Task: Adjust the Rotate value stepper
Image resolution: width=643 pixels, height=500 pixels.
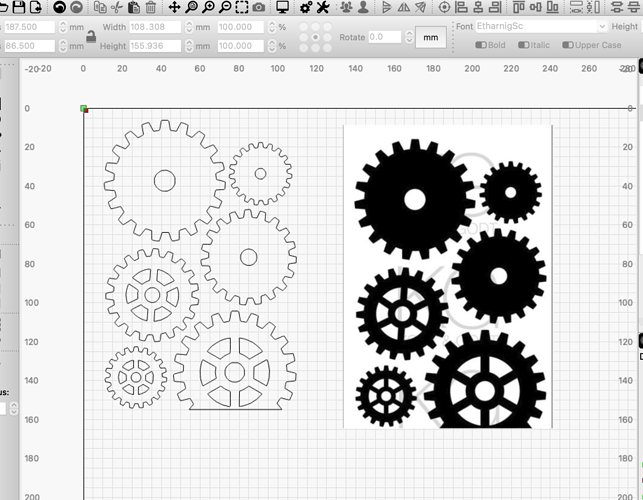Action: point(409,37)
